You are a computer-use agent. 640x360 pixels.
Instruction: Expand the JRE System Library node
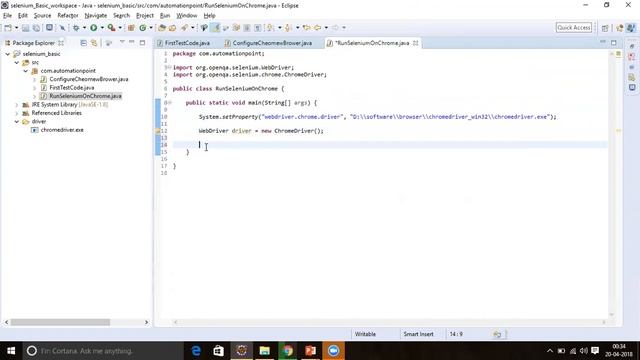(17, 105)
